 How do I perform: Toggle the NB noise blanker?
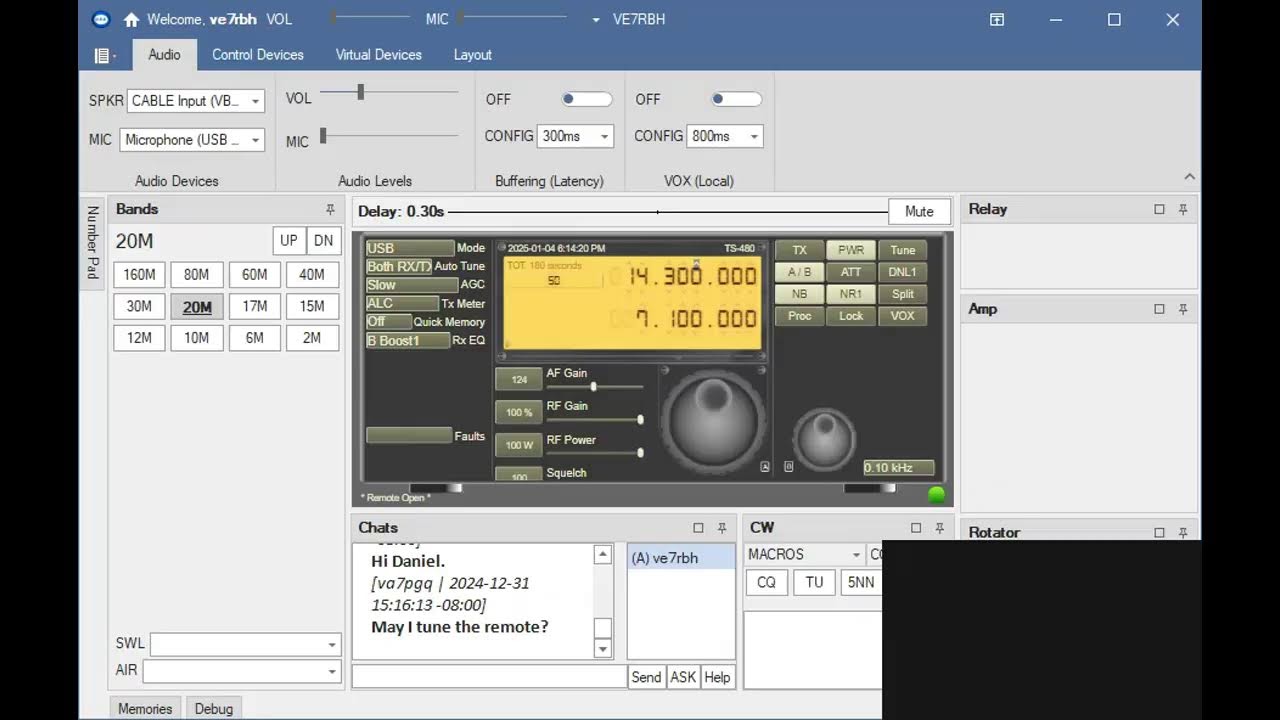click(x=799, y=294)
